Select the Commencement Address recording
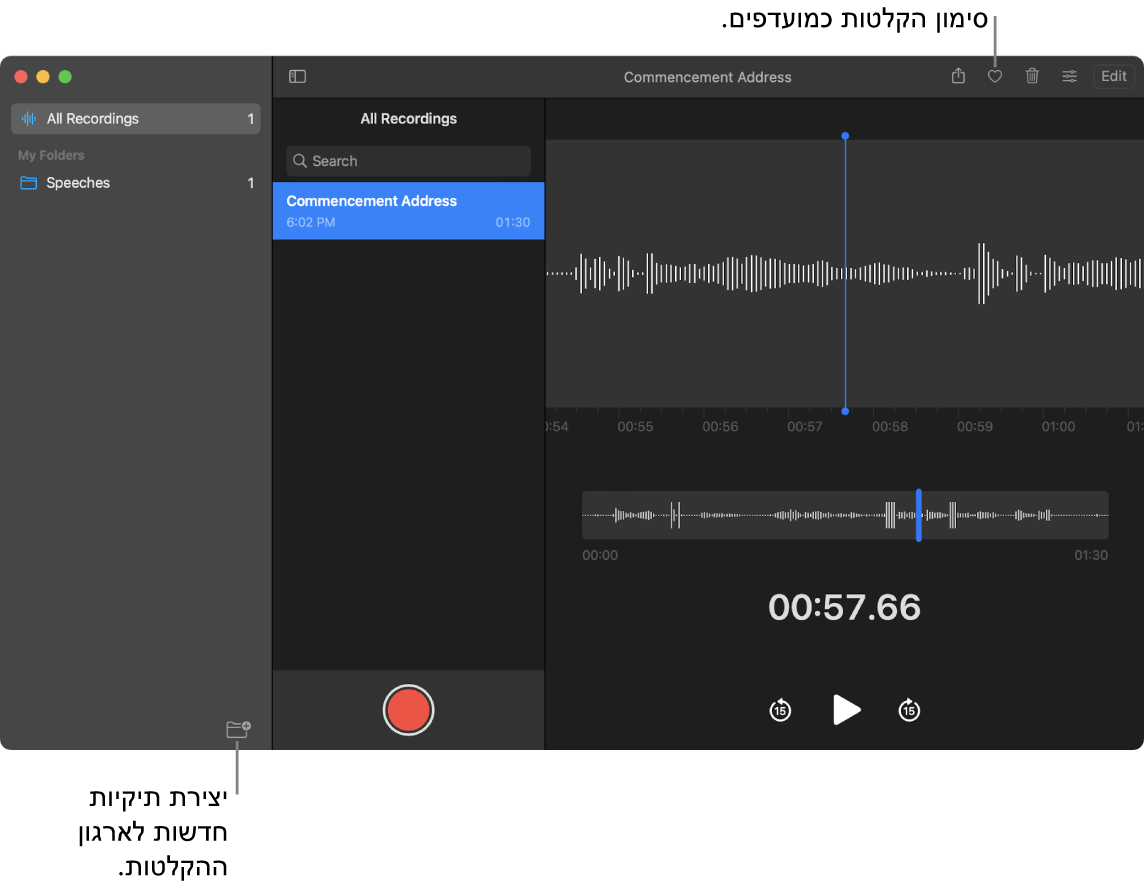 408,210
